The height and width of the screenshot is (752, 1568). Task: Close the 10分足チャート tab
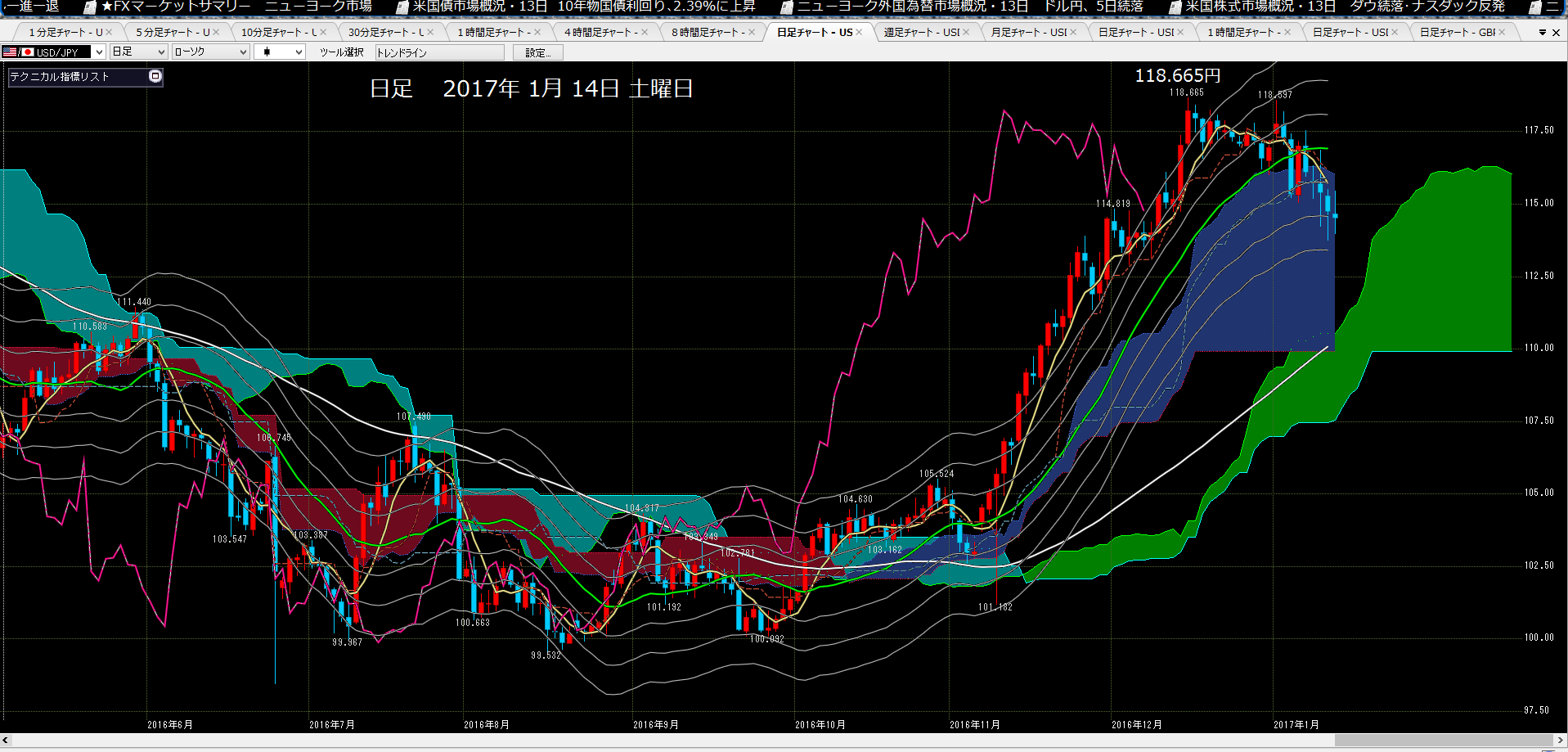coord(323,33)
